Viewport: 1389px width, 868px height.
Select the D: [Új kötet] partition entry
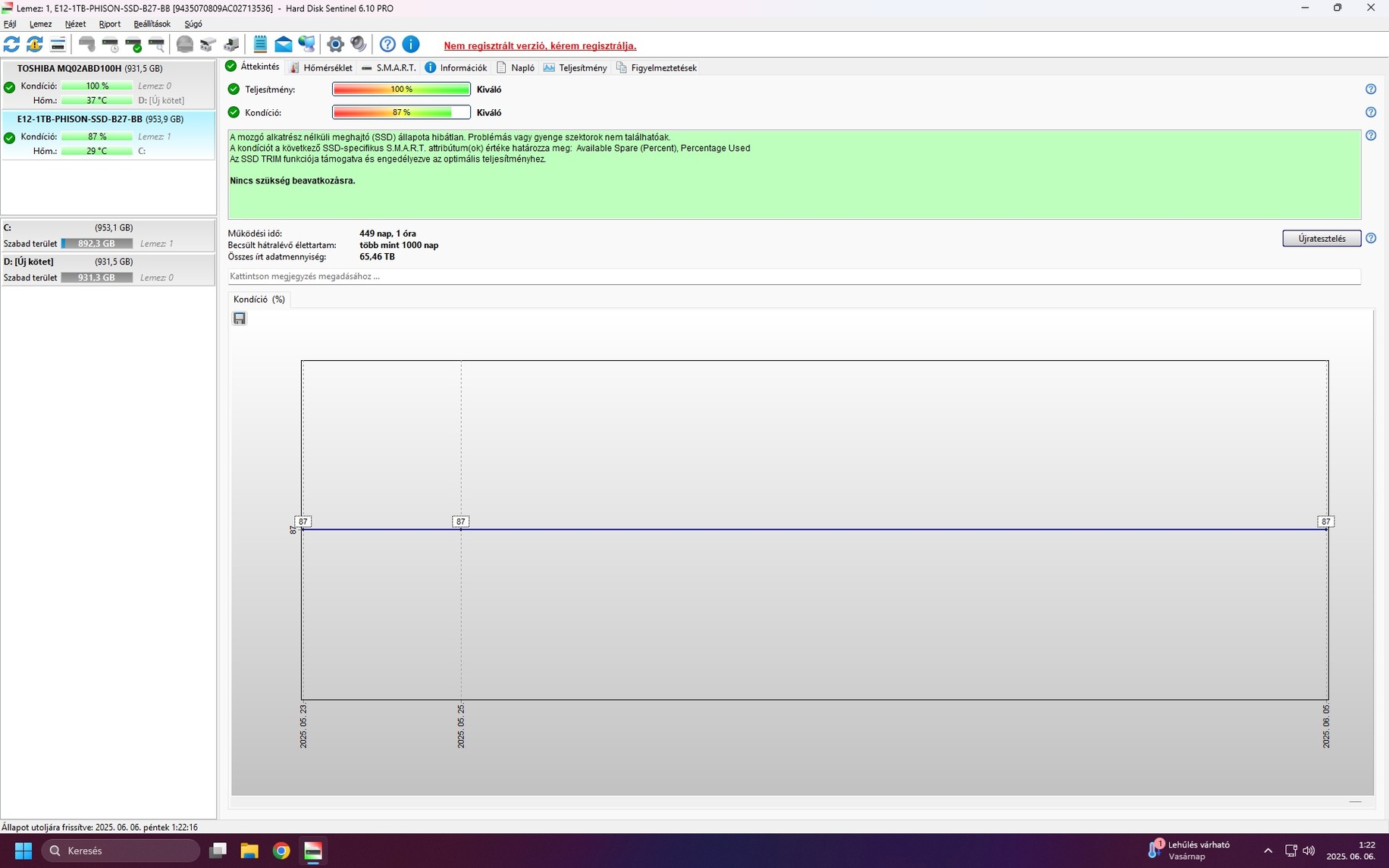[108, 270]
